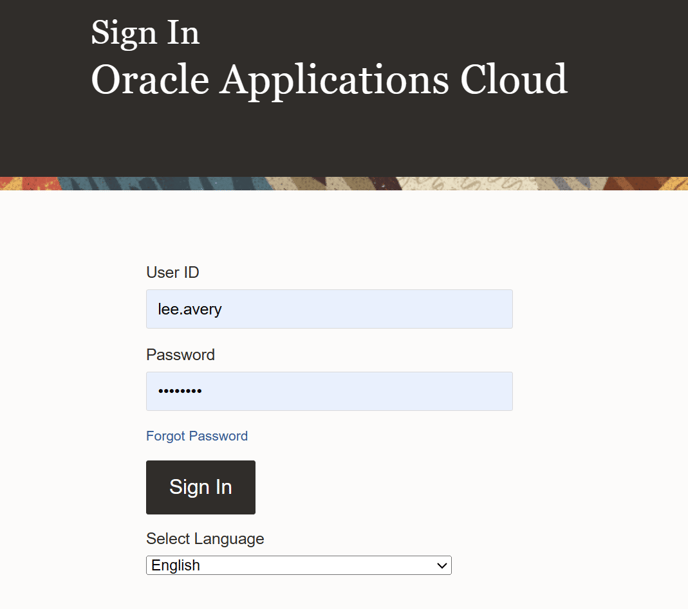Click the Sign In button

coord(201,487)
